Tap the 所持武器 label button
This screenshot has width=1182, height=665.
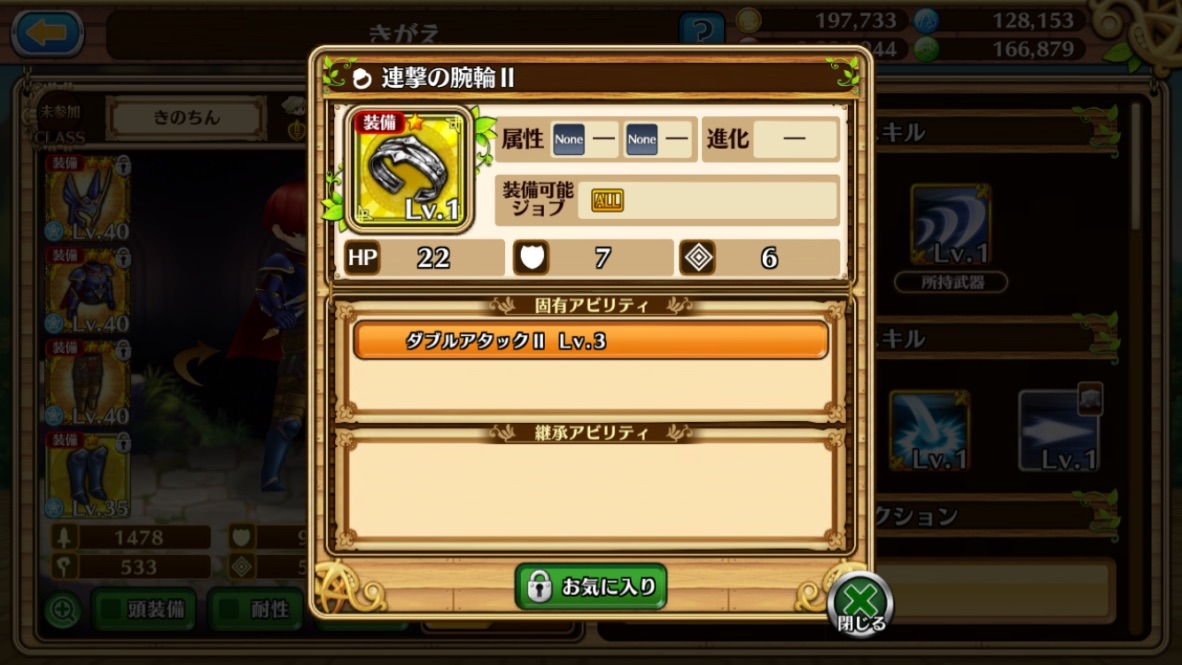(x=951, y=282)
